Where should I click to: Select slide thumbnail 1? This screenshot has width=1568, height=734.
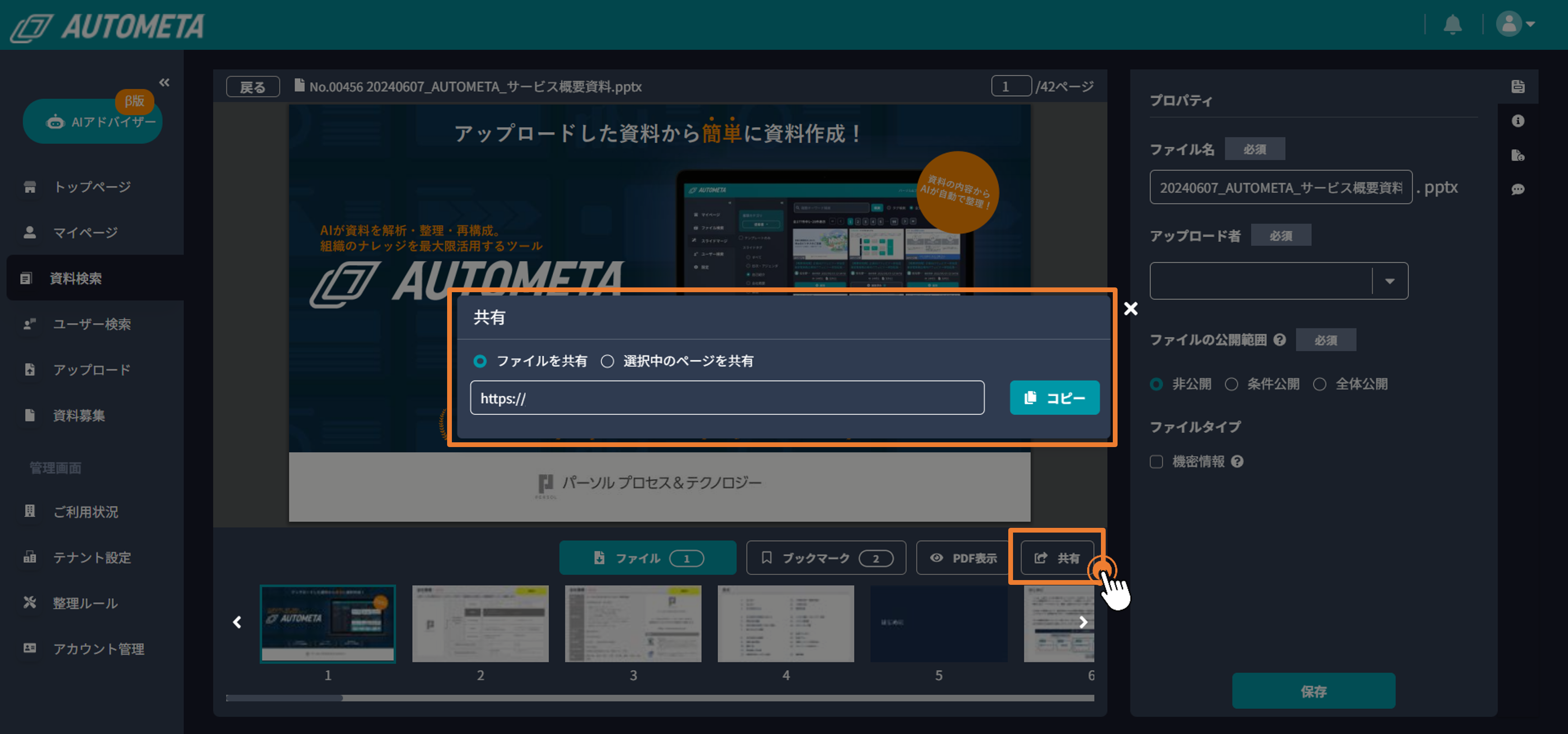327,623
